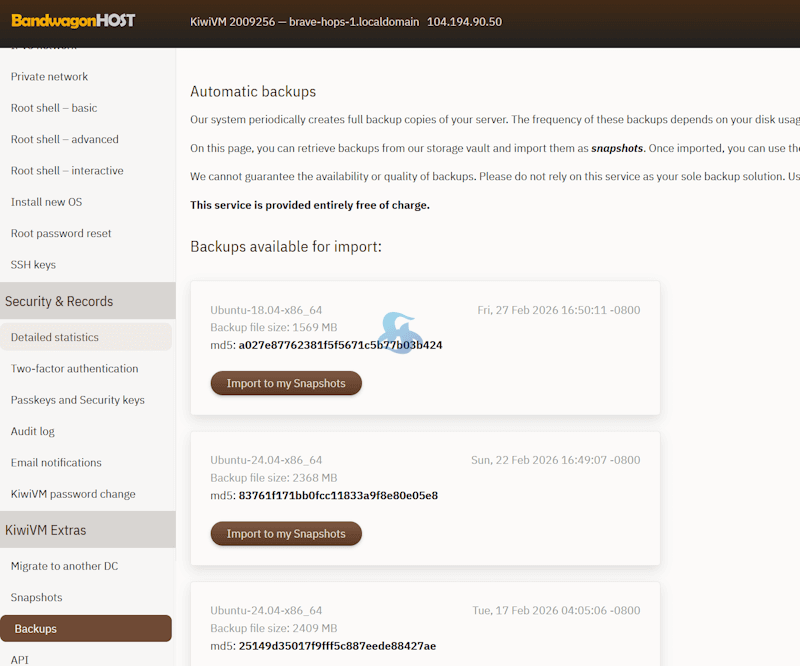The height and width of the screenshot is (666, 800).
Task: Open KiwiVM password change
Action: point(73,494)
